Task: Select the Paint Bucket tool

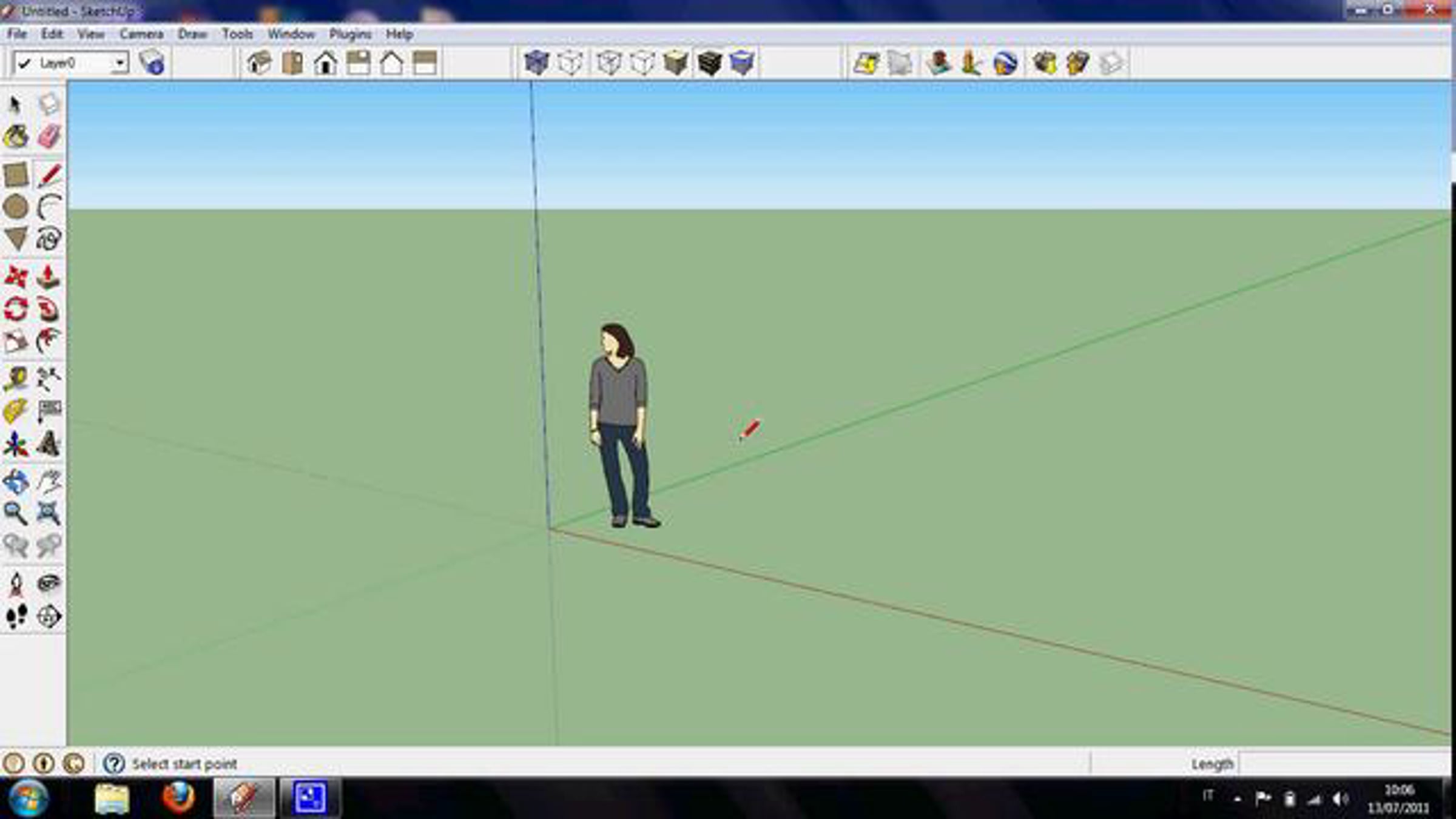Action: tap(16, 137)
